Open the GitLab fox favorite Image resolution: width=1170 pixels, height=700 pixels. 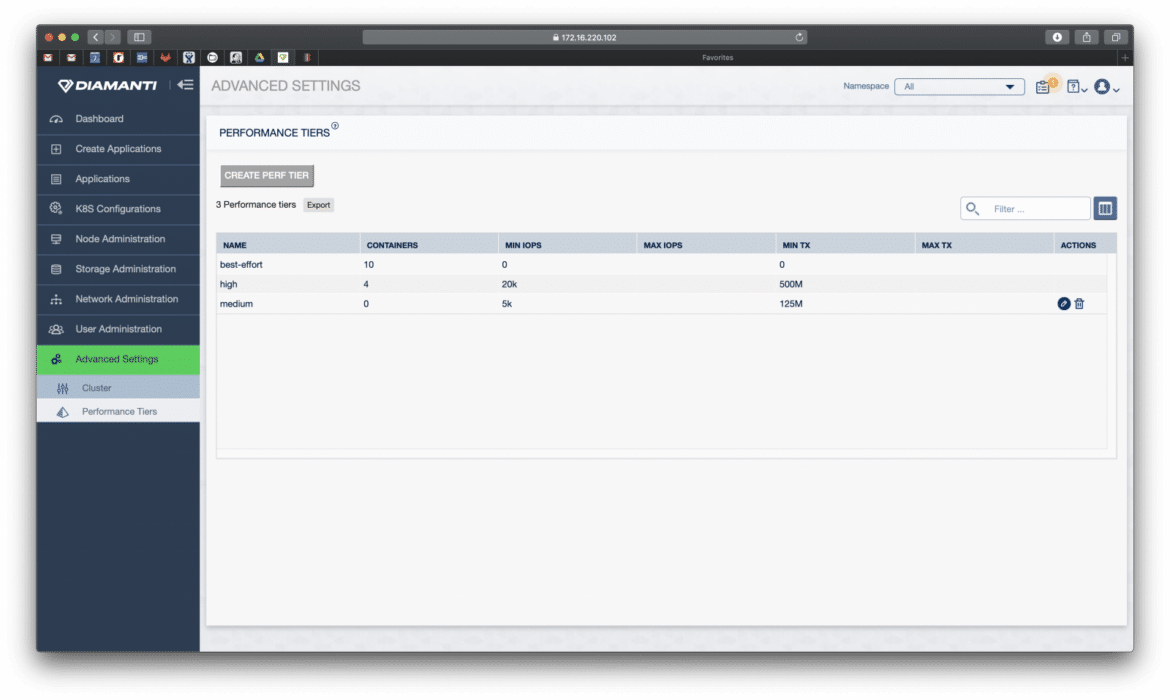coord(165,57)
